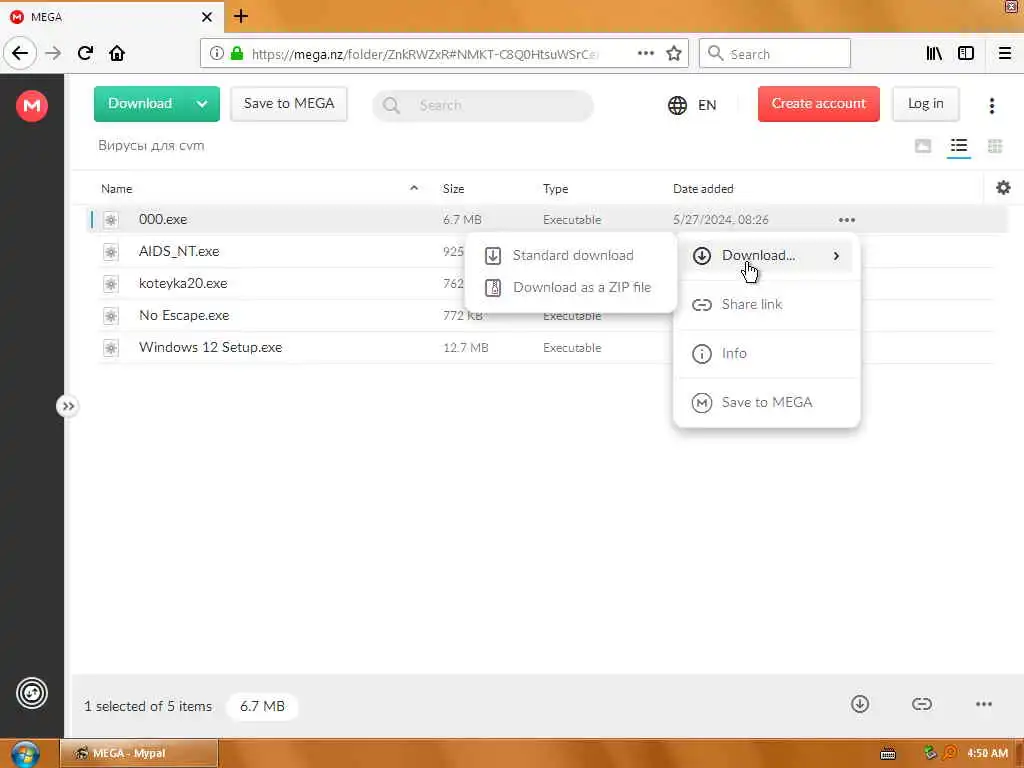Image resolution: width=1024 pixels, height=768 pixels.
Task: Choose Standard download from submenu
Action: (x=570, y=255)
